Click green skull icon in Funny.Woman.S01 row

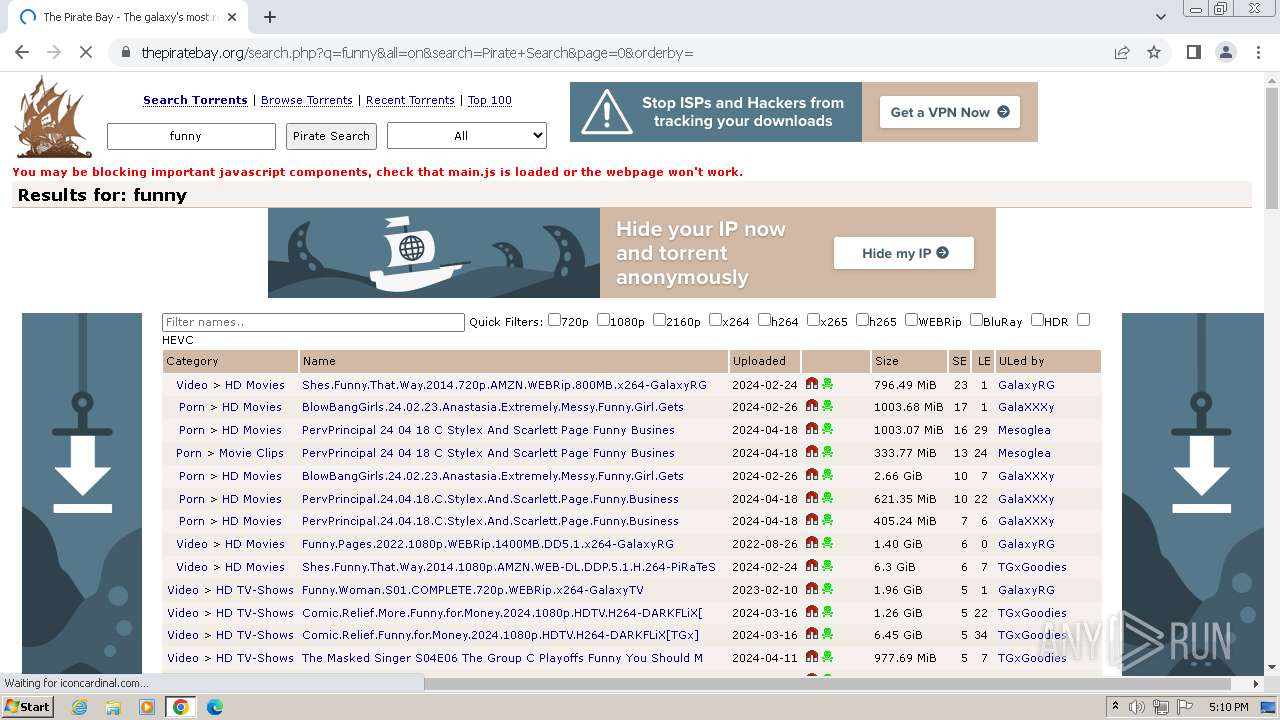coord(827,589)
